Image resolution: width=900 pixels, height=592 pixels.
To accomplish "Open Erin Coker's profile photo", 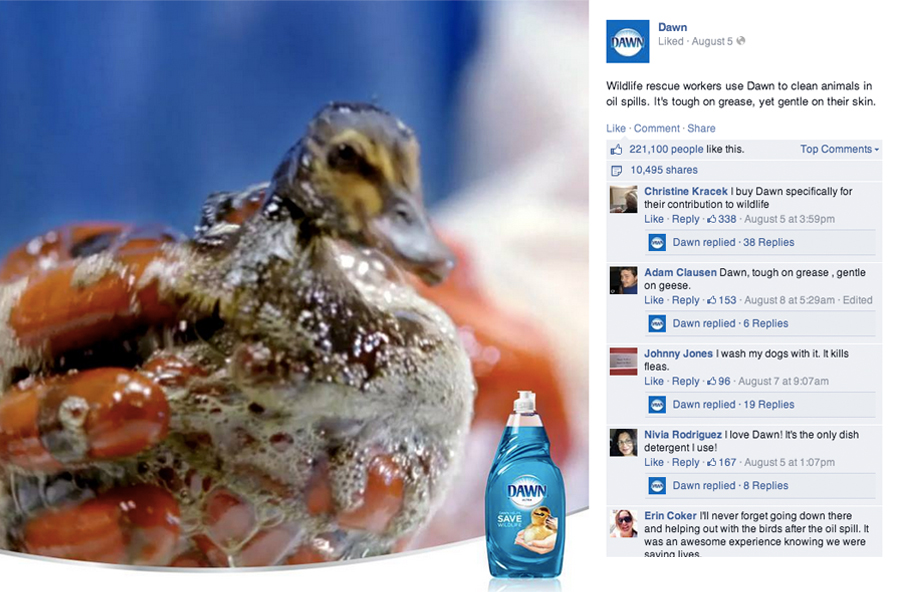I will [x=623, y=524].
